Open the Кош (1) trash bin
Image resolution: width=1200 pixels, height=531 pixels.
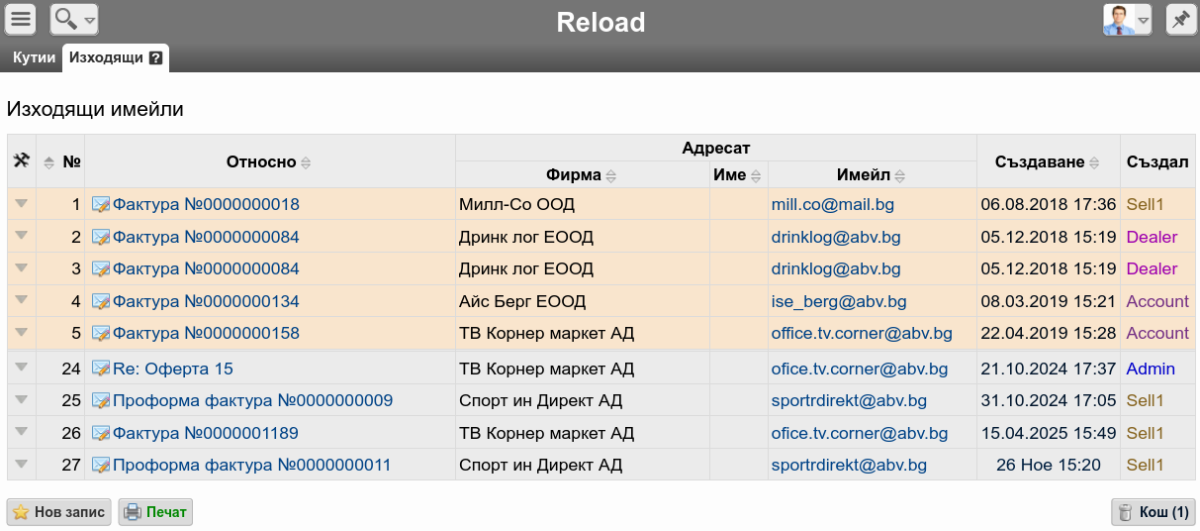[x=1154, y=512]
